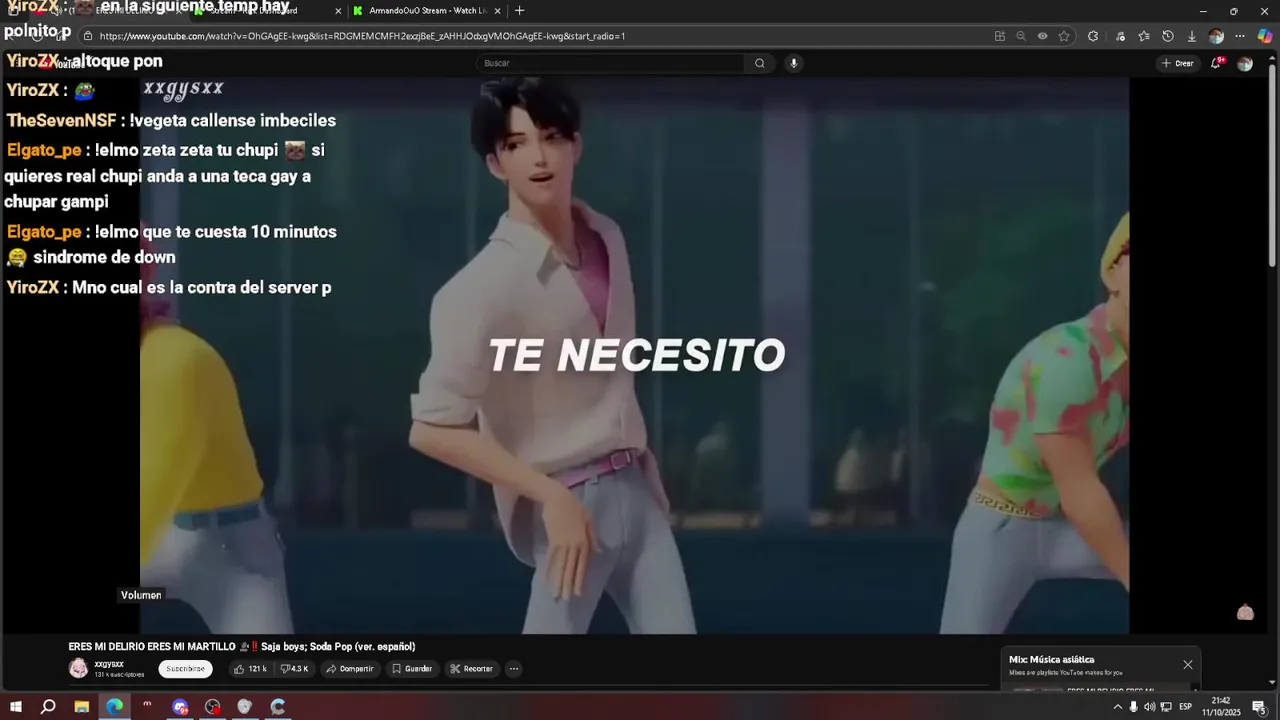1280x720 pixels.
Task: Open the browser extensions puzzle icon
Action: pos(1093,36)
